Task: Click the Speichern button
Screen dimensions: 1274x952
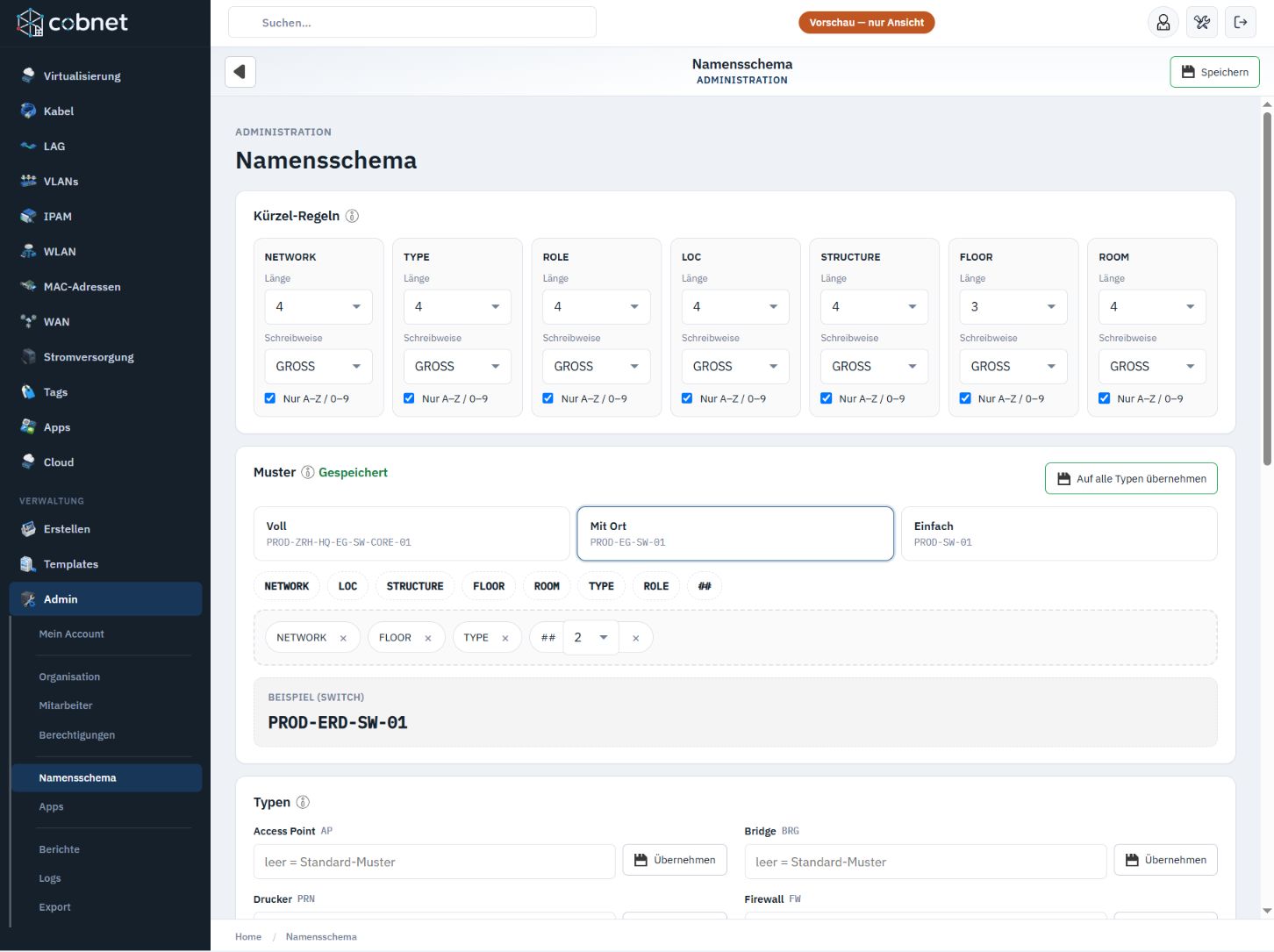Action: 1214,72
